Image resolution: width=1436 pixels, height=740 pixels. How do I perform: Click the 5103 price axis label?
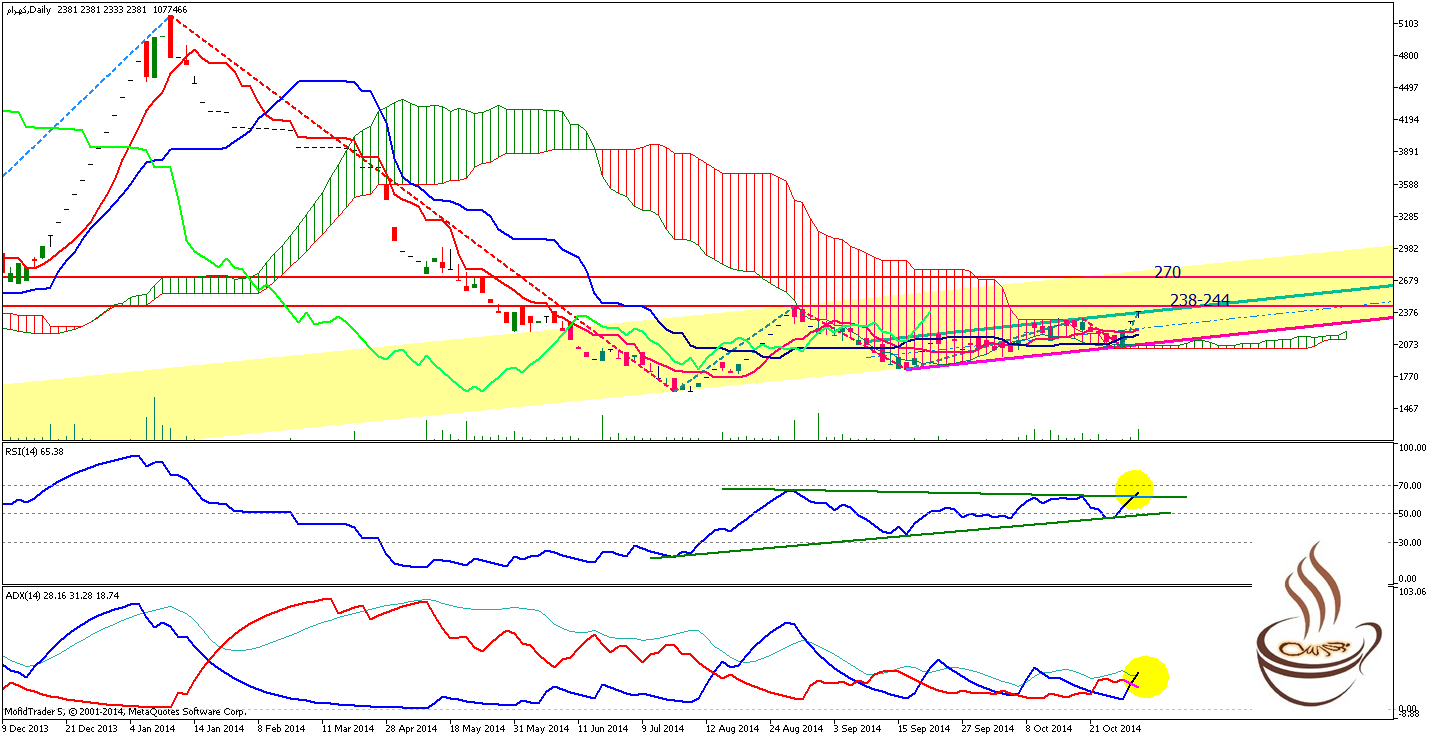click(1410, 23)
